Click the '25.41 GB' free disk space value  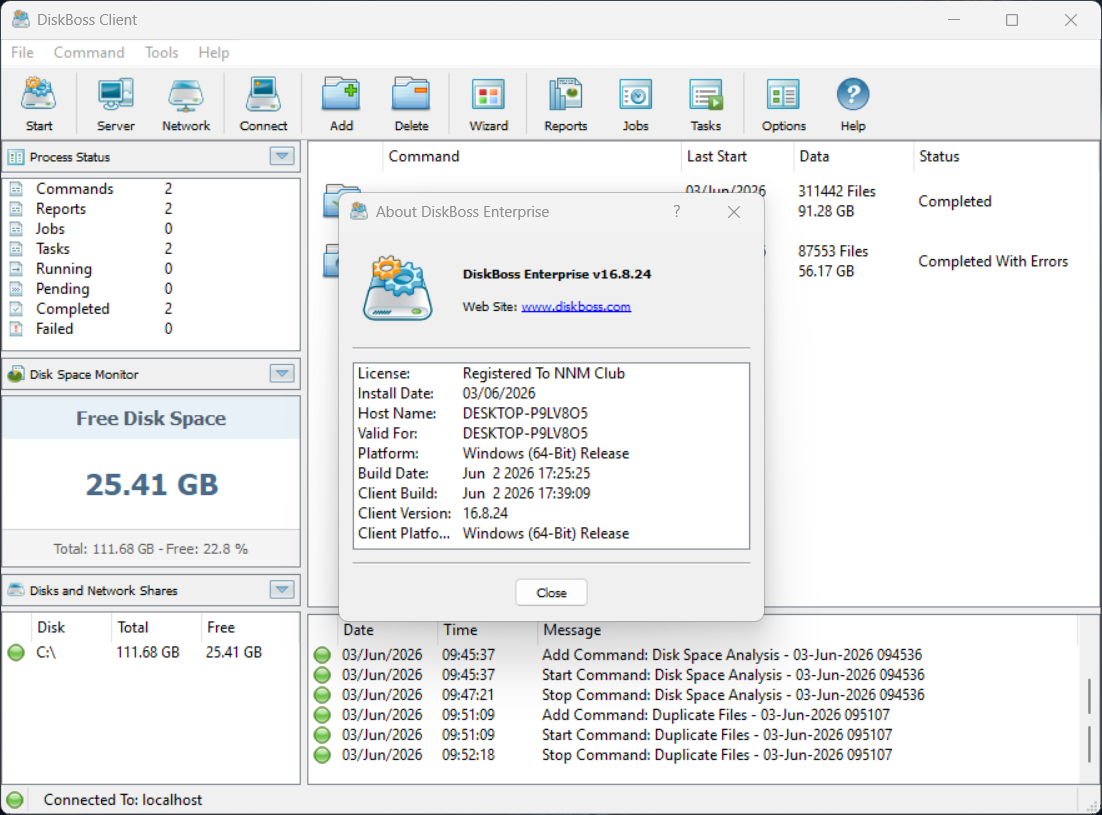152,484
